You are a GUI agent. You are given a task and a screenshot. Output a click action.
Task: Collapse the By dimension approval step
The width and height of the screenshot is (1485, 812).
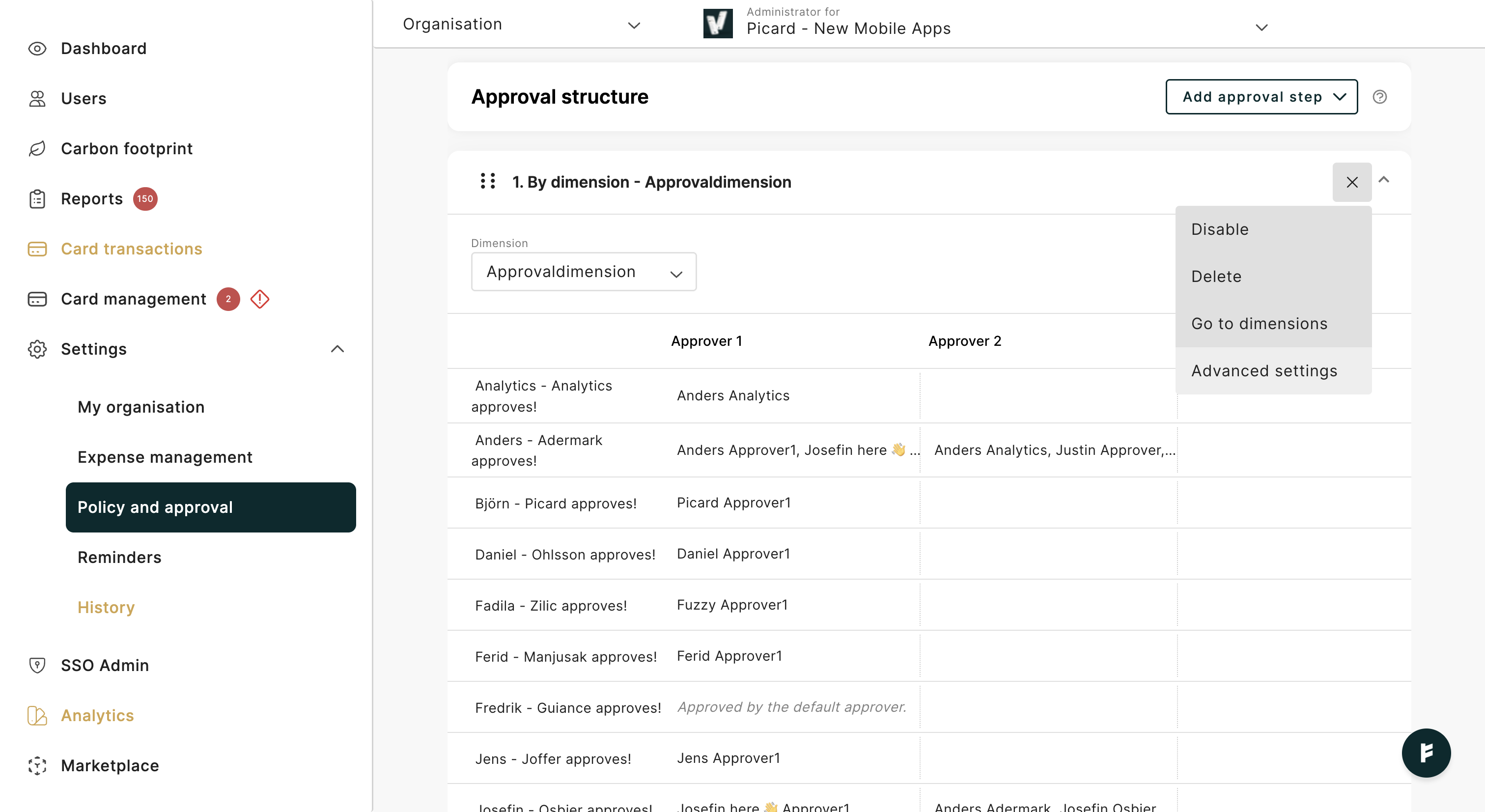(x=1383, y=180)
